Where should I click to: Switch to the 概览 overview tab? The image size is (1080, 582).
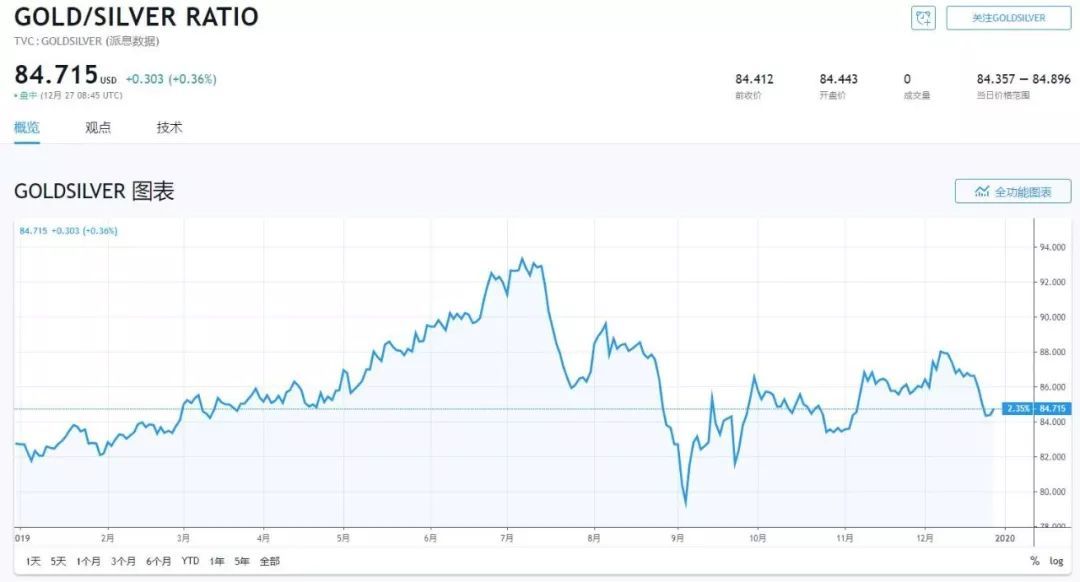[x=27, y=128]
